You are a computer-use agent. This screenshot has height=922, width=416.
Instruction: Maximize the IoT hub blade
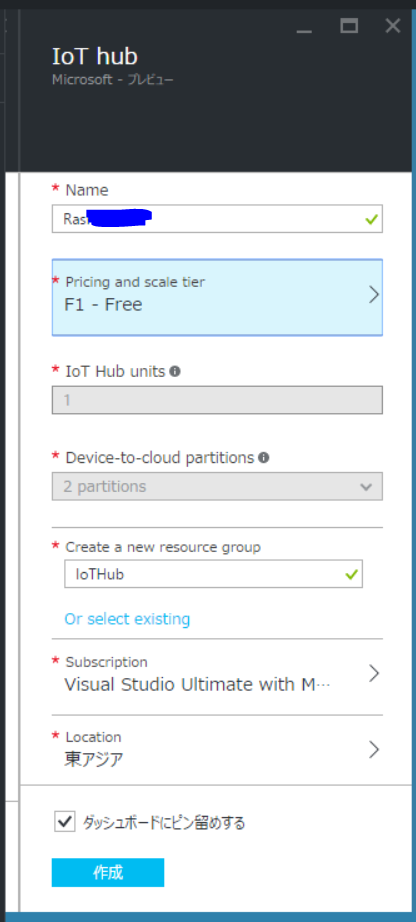coord(349,25)
